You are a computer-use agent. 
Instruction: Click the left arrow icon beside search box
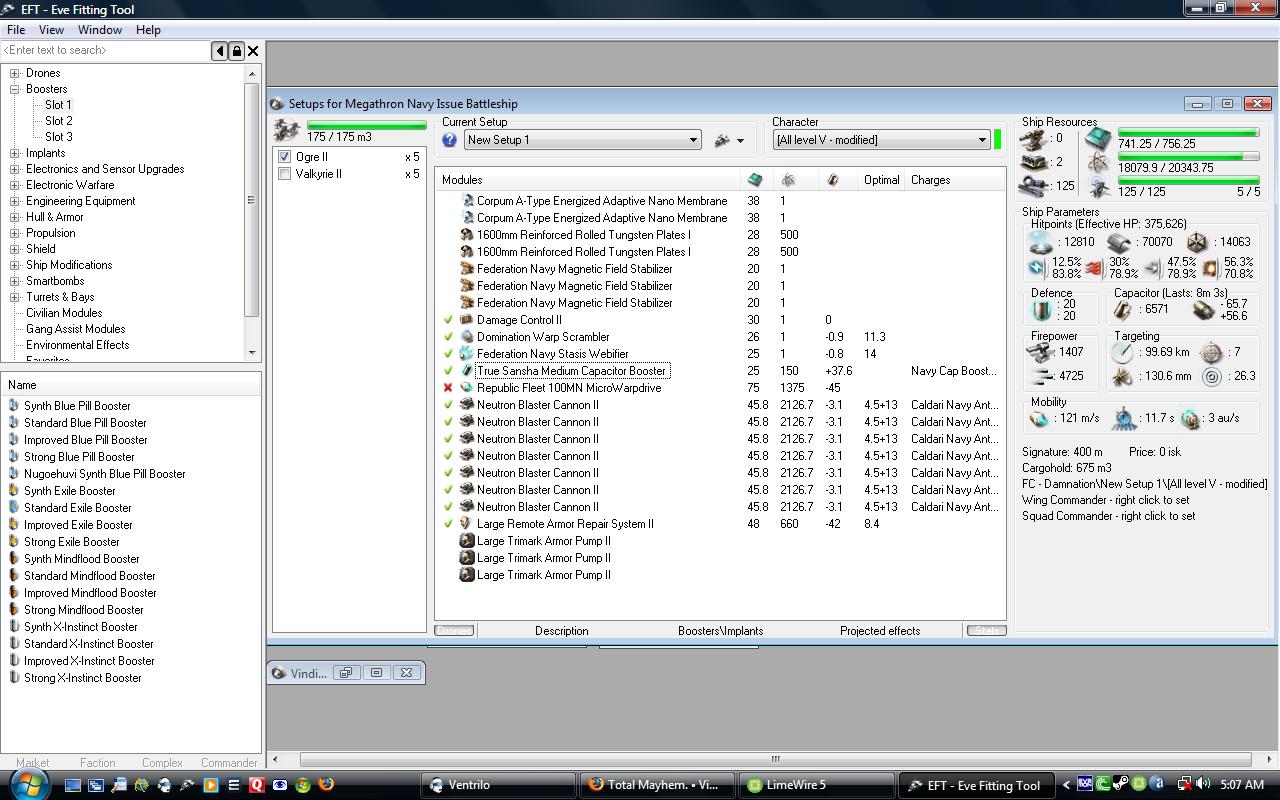[x=220, y=51]
